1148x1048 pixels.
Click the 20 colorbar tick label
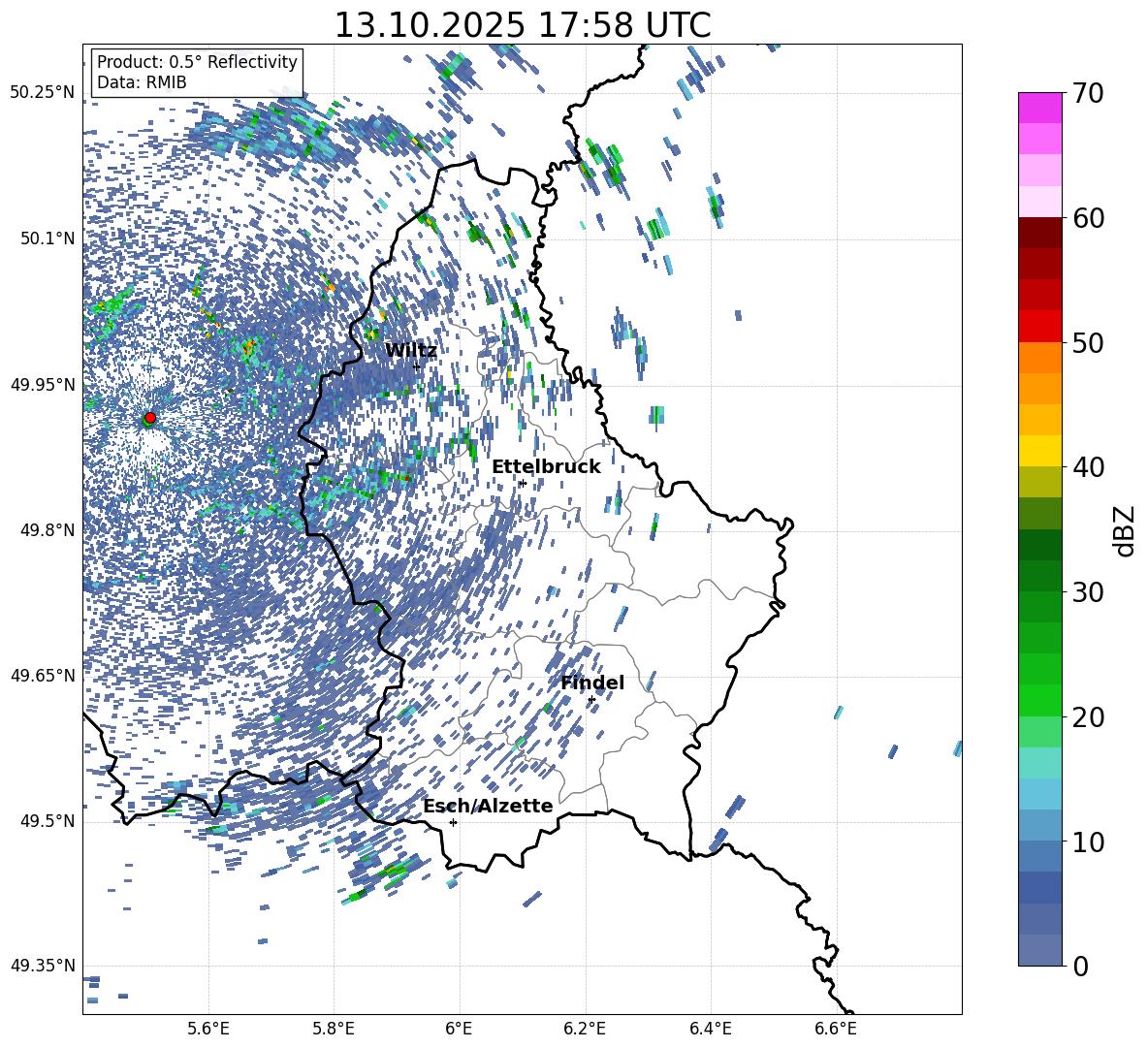1088,717
